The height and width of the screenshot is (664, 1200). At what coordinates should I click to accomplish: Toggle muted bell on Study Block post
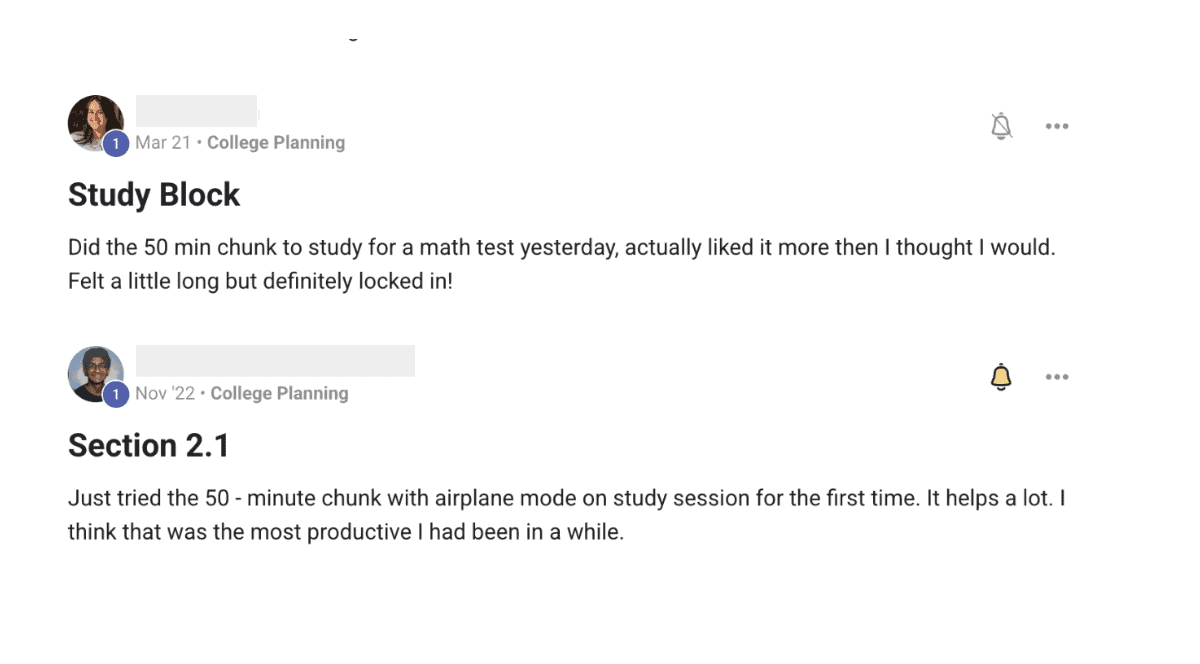click(1001, 126)
